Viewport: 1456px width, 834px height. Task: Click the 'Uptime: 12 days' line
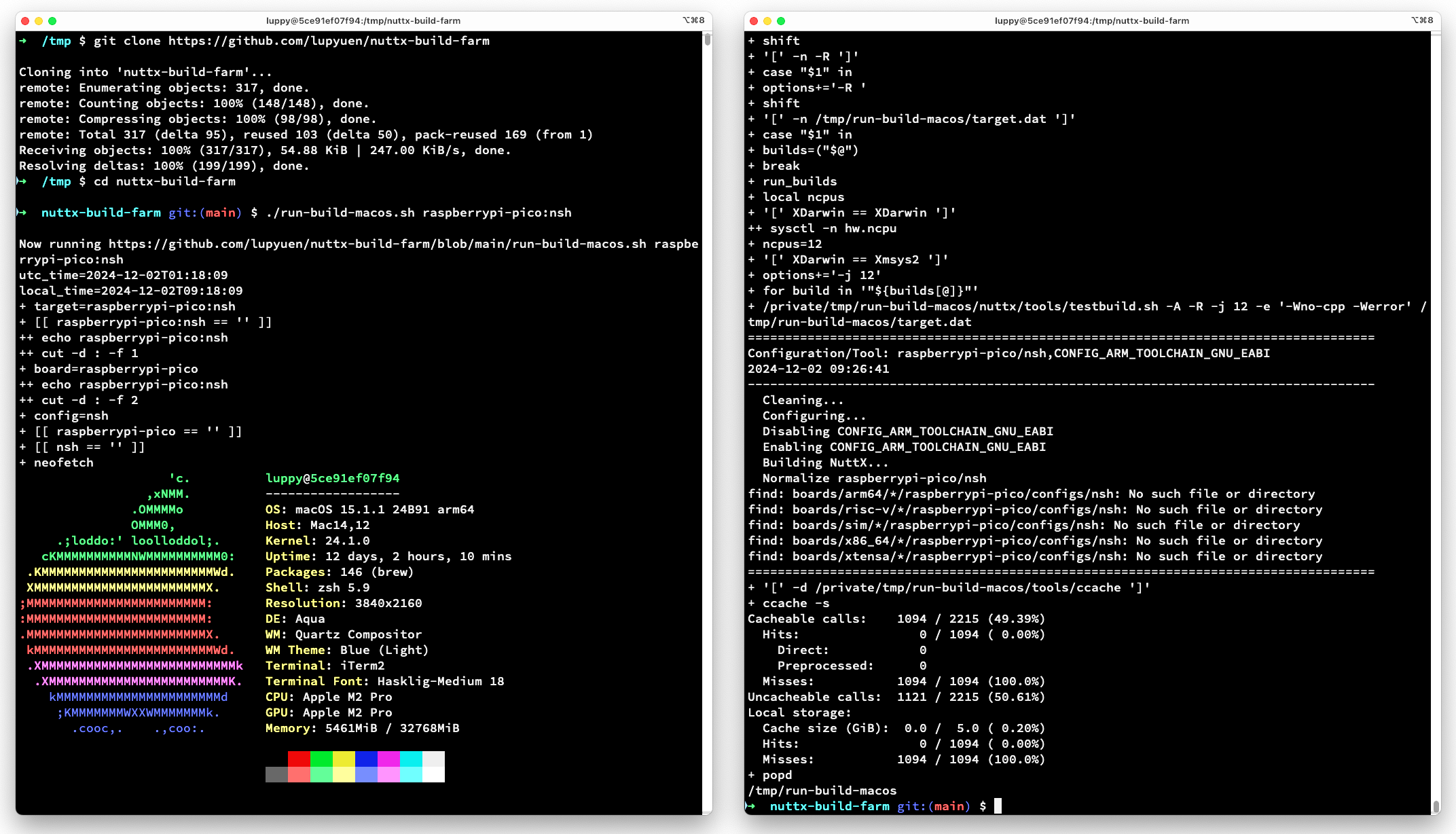coord(388,556)
